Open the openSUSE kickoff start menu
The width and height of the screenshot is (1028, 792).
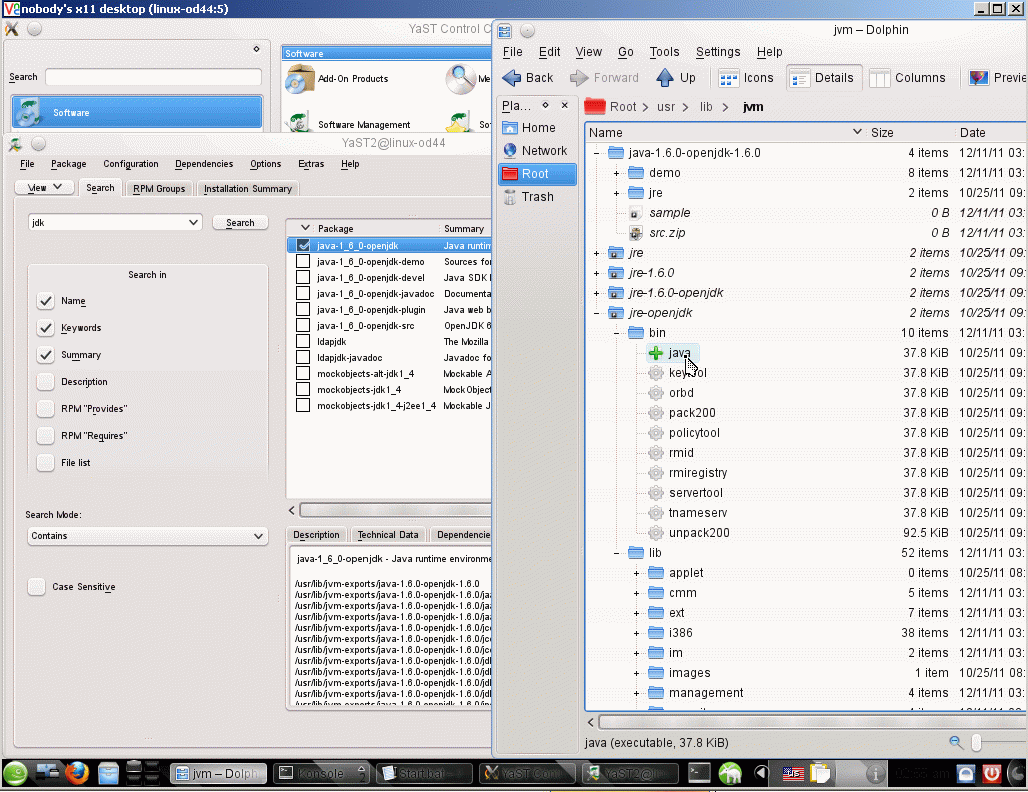tap(14, 774)
